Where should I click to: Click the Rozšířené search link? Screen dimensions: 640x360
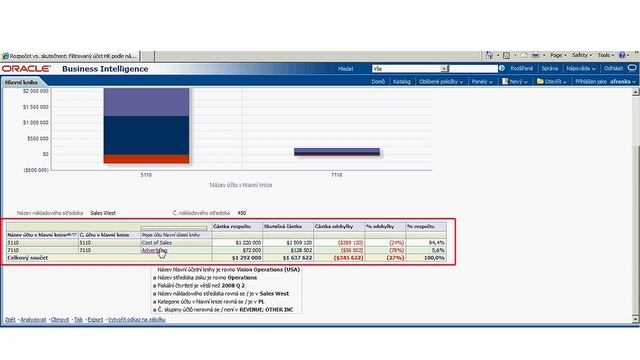[x=521, y=69]
